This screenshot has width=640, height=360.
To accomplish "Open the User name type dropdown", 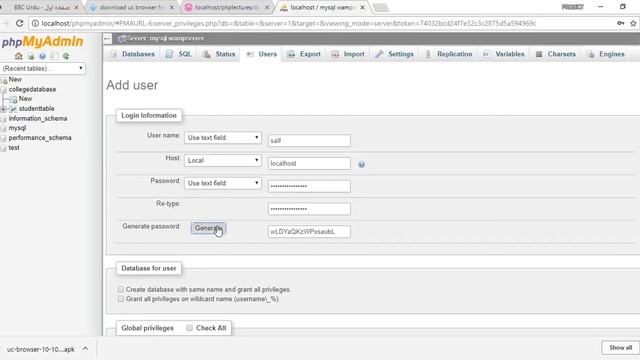I will click(222, 138).
